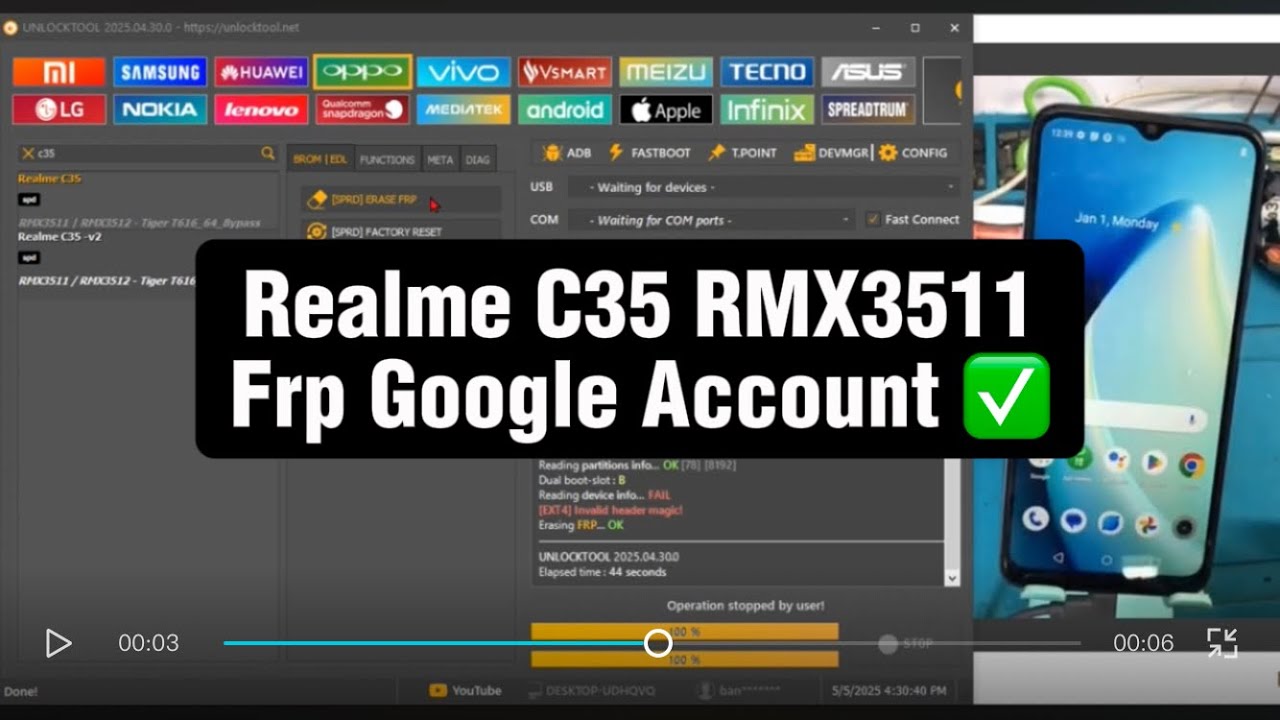The width and height of the screenshot is (1280, 720).
Task: Select the Infinix brand tile
Action: (767, 109)
